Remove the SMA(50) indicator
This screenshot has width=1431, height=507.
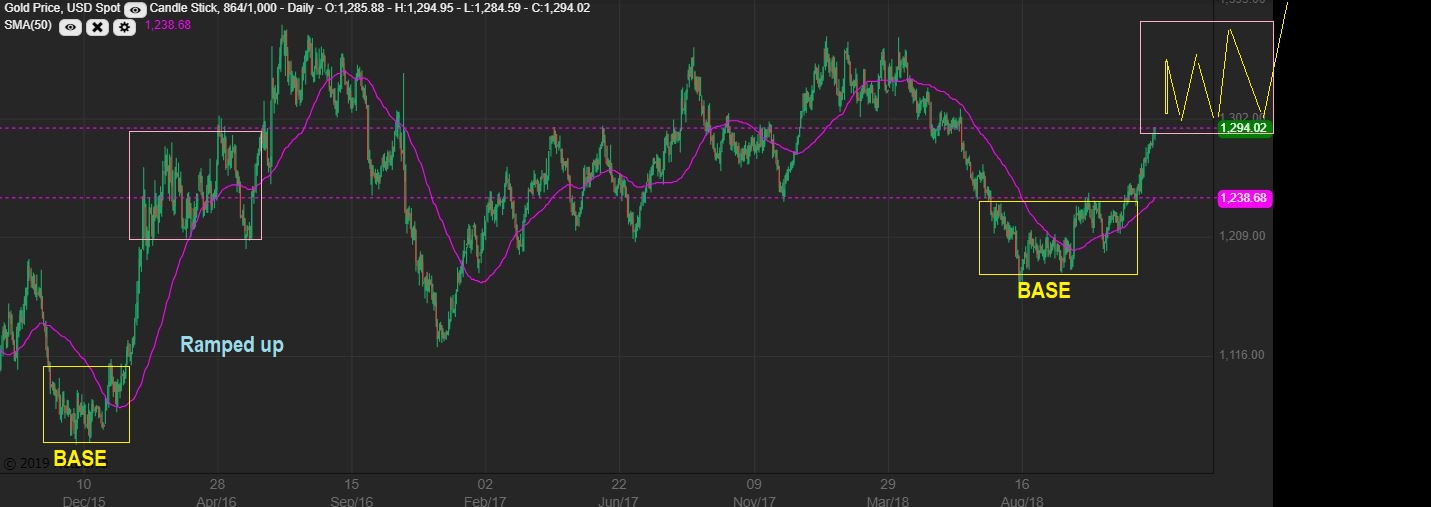97,27
